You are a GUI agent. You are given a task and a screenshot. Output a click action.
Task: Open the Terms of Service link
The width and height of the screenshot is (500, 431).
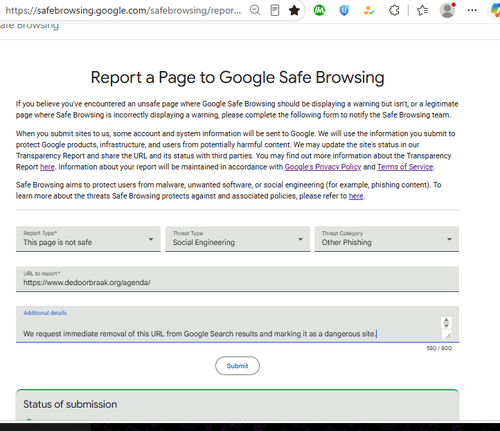point(405,167)
